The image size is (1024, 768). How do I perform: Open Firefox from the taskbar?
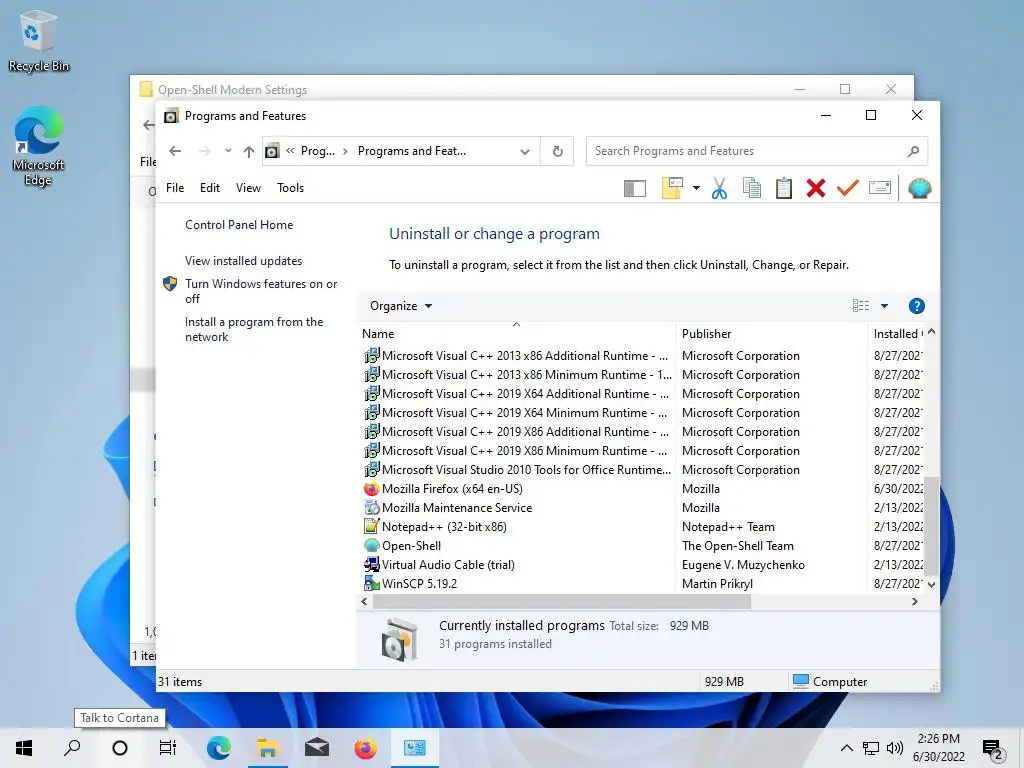coord(366,748)
